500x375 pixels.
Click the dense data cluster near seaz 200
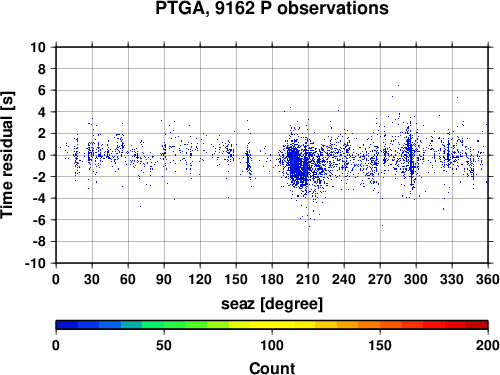tap(298, 167)
